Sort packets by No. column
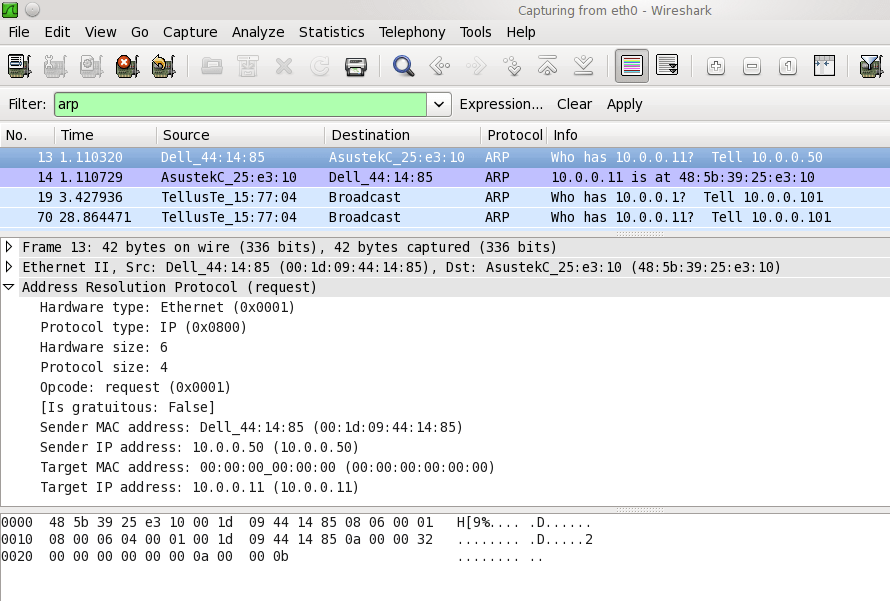This screenshot has height=601, width=890. (x=27, y=135)
